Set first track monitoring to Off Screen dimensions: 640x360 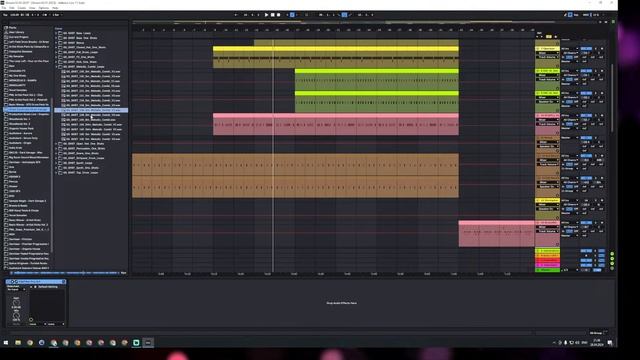click(576, 57)
